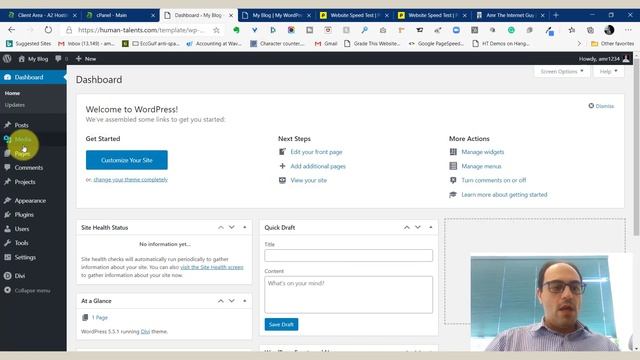Image resolution: width=640 pixels, height=360 pixels.
Task: Dismiss the Welcome panel
Action: pos(601,106)
